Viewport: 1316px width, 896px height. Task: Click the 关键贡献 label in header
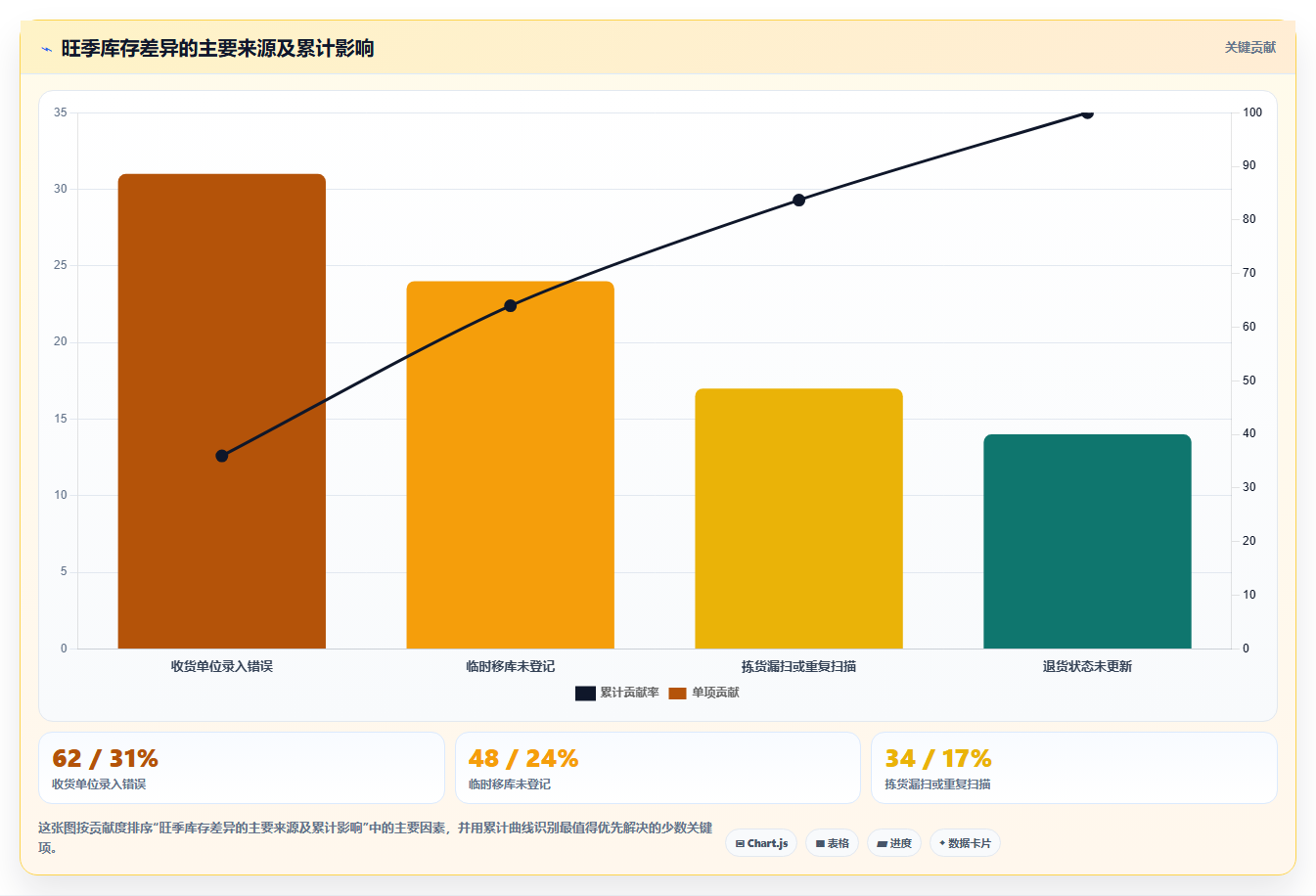pyautogui.click(x=1250, y=47)
